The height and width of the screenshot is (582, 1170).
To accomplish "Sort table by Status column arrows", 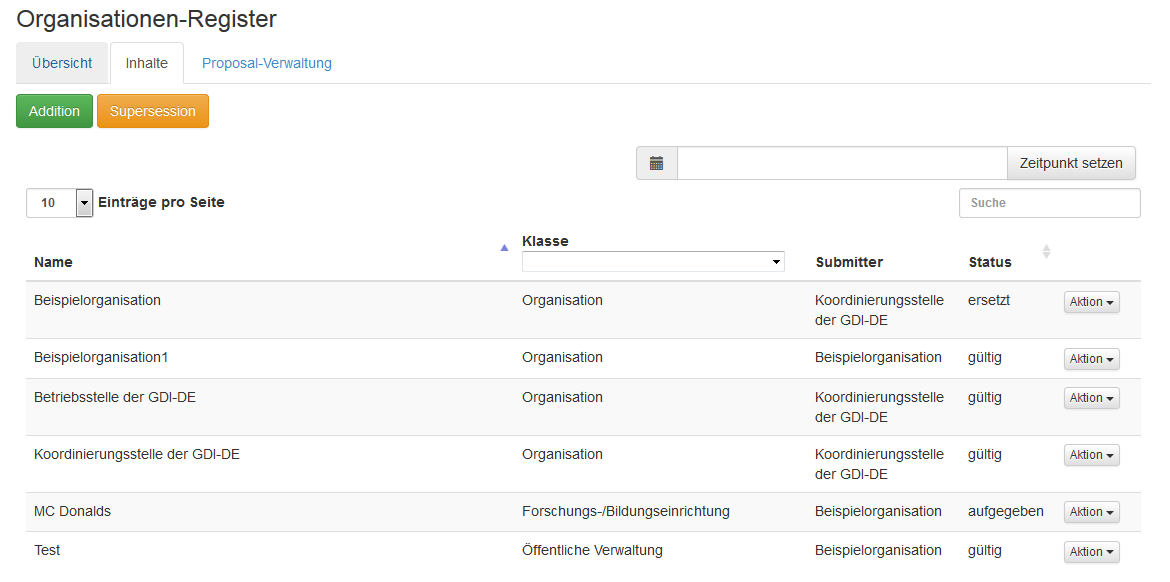I will click(1046, 252).
